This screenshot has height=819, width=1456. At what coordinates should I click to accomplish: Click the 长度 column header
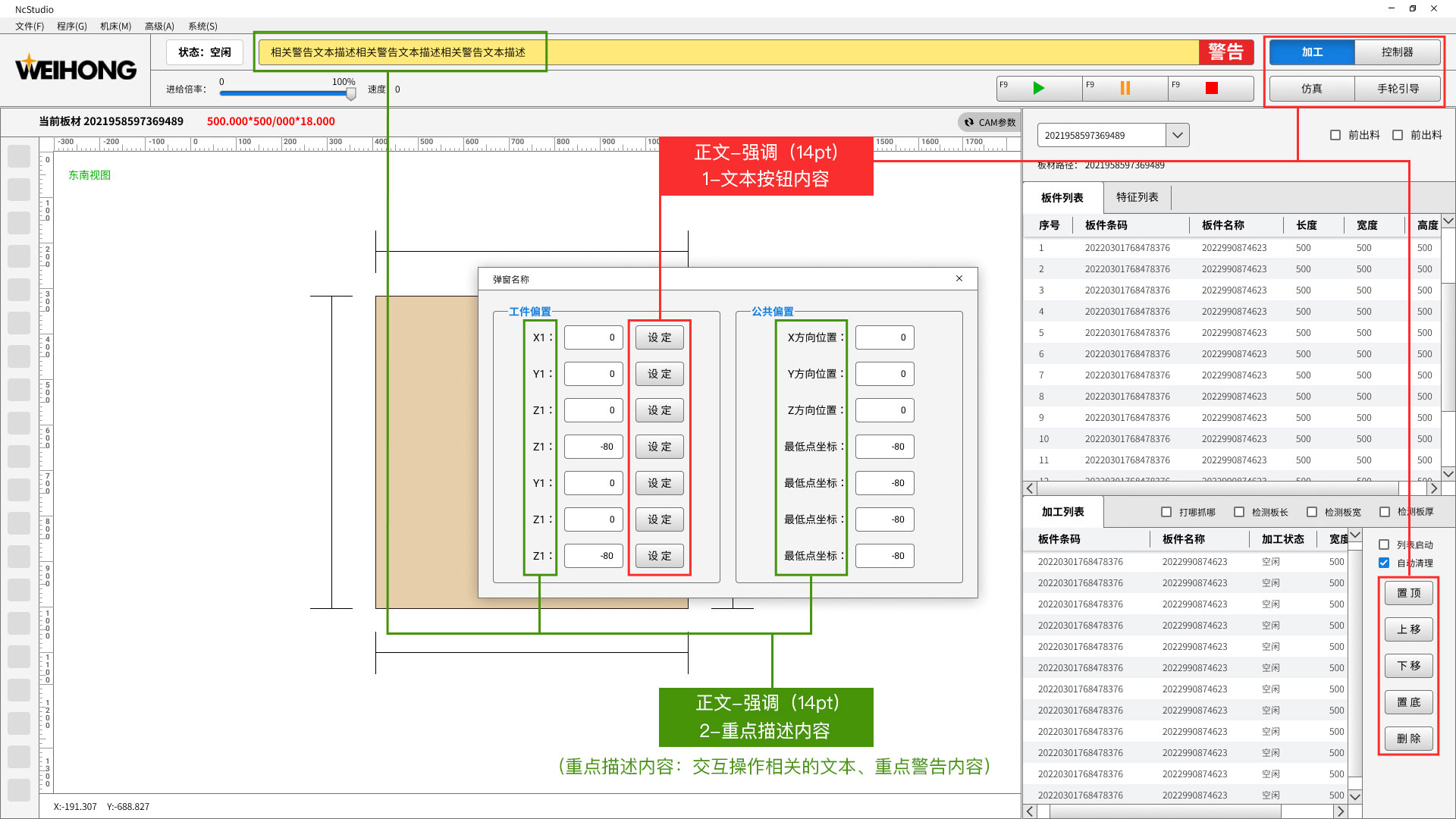point(1307,225)
